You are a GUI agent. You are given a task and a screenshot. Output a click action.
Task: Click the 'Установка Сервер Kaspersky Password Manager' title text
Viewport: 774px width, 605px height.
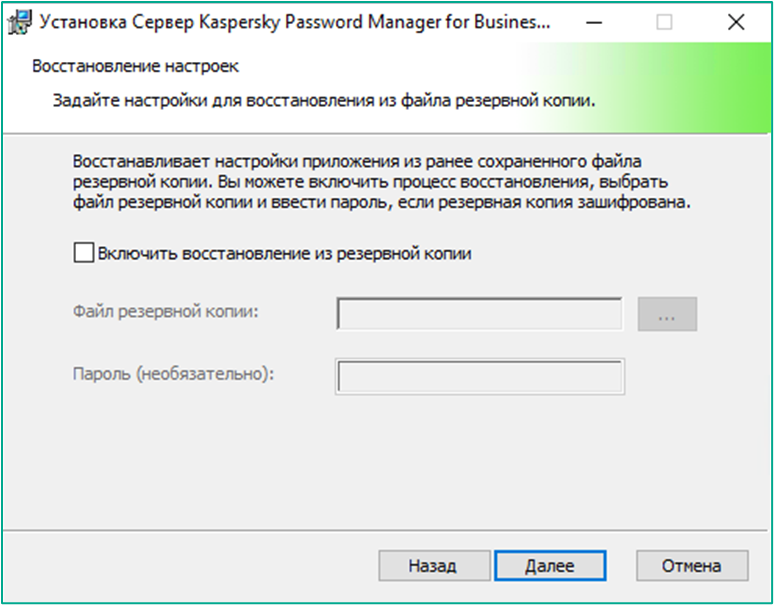(294, 23)
